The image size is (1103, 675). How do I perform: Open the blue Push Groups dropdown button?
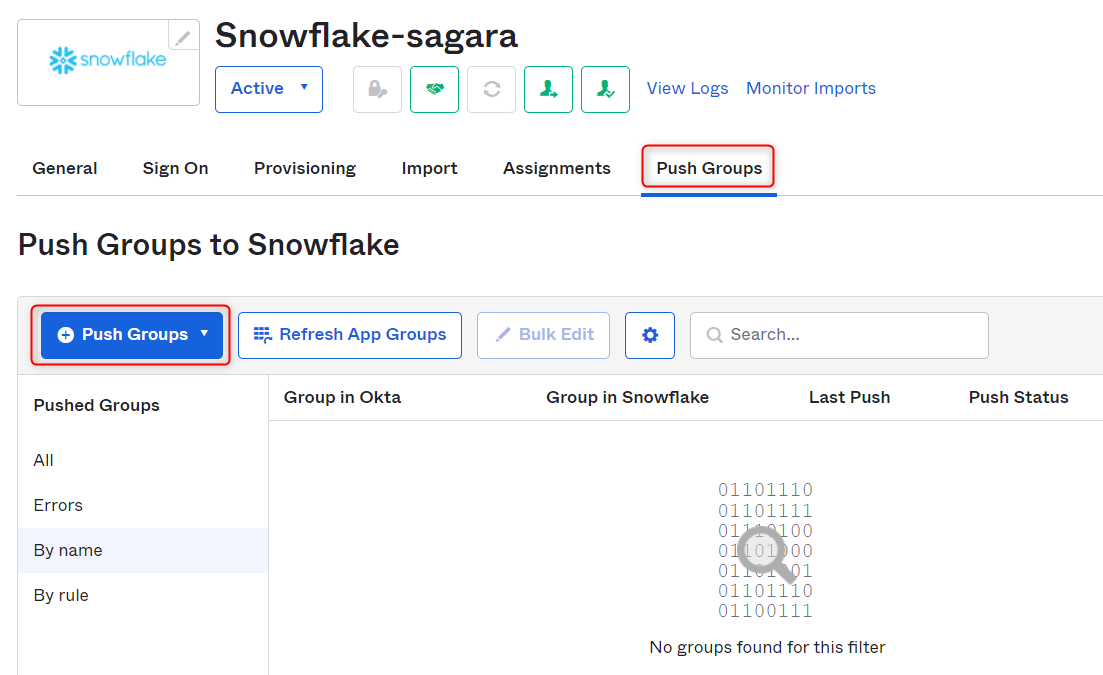132,335
